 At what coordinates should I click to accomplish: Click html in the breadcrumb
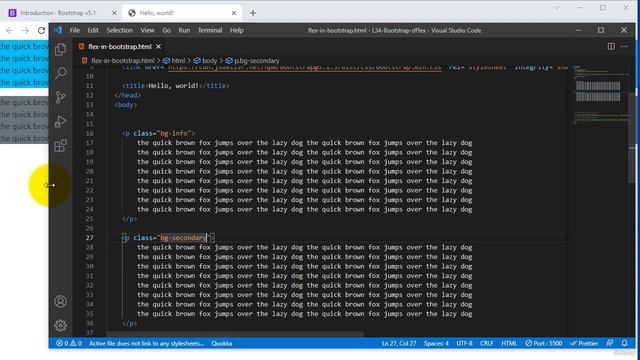pyautogui.click(x=178, y=61)
